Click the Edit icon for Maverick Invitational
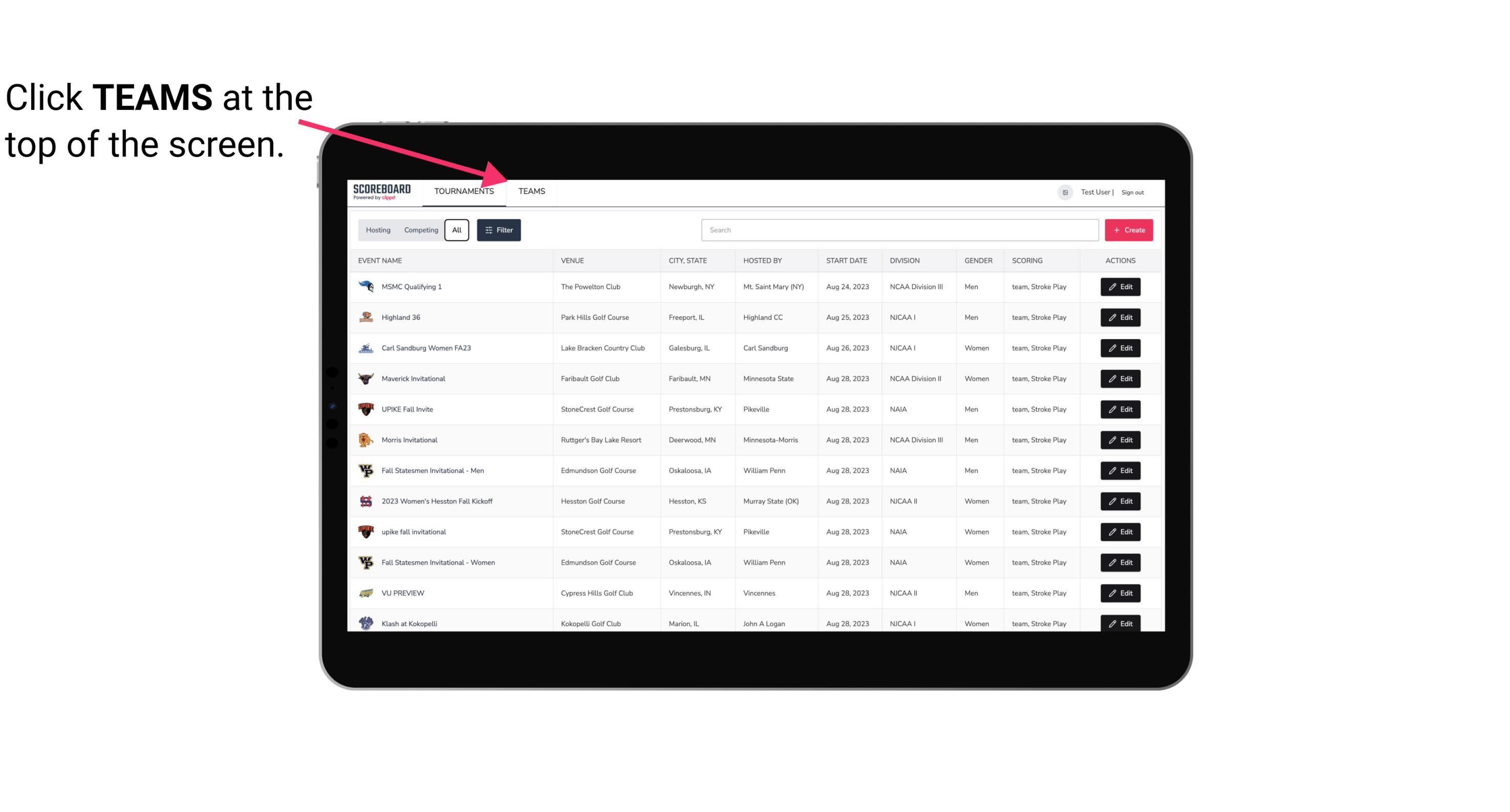This screenshot has width=1510, height=812. click(1120, 378)
